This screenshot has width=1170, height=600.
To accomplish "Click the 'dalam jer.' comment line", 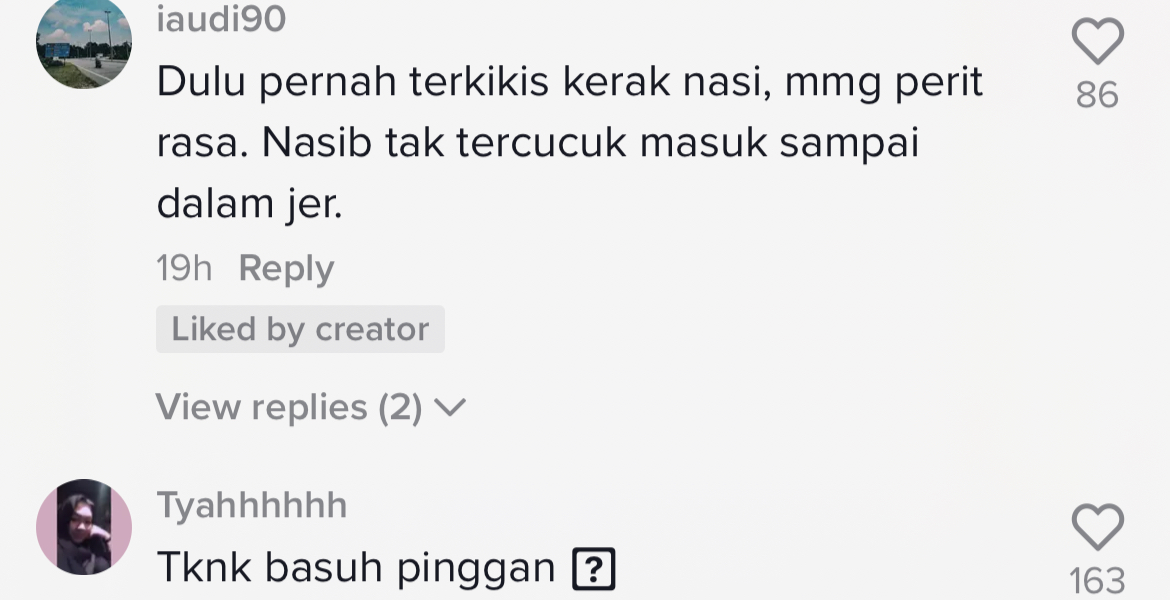I will (x=249, y=204).
